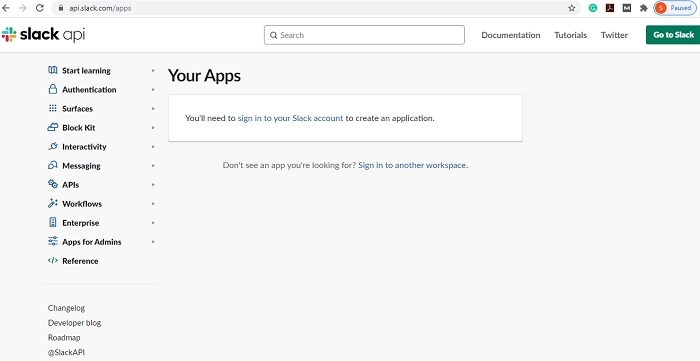Expand the Authentication arrow
The image size is (700, 361).
[x=153, y=90]
